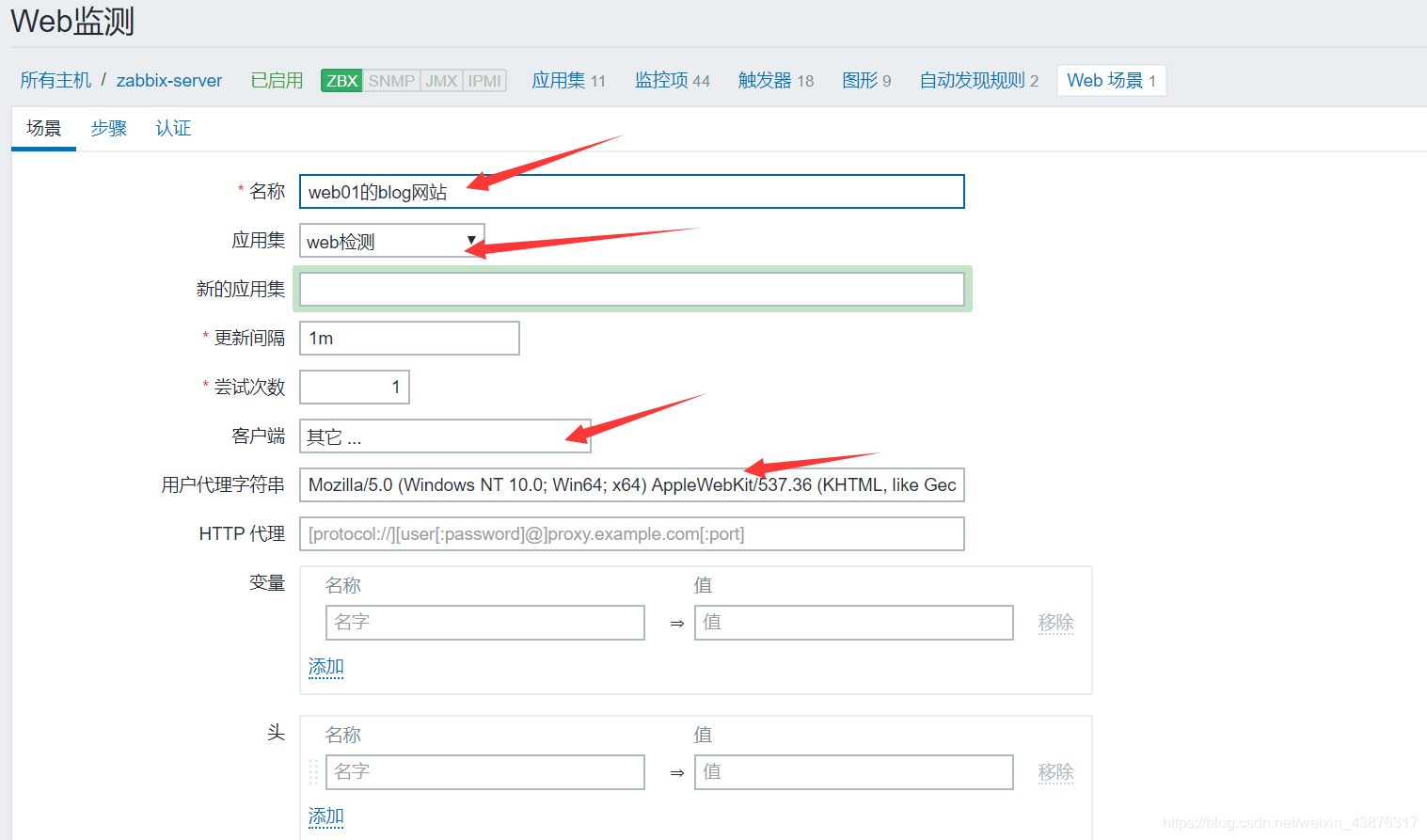Click the 头 值 input field

854,772
